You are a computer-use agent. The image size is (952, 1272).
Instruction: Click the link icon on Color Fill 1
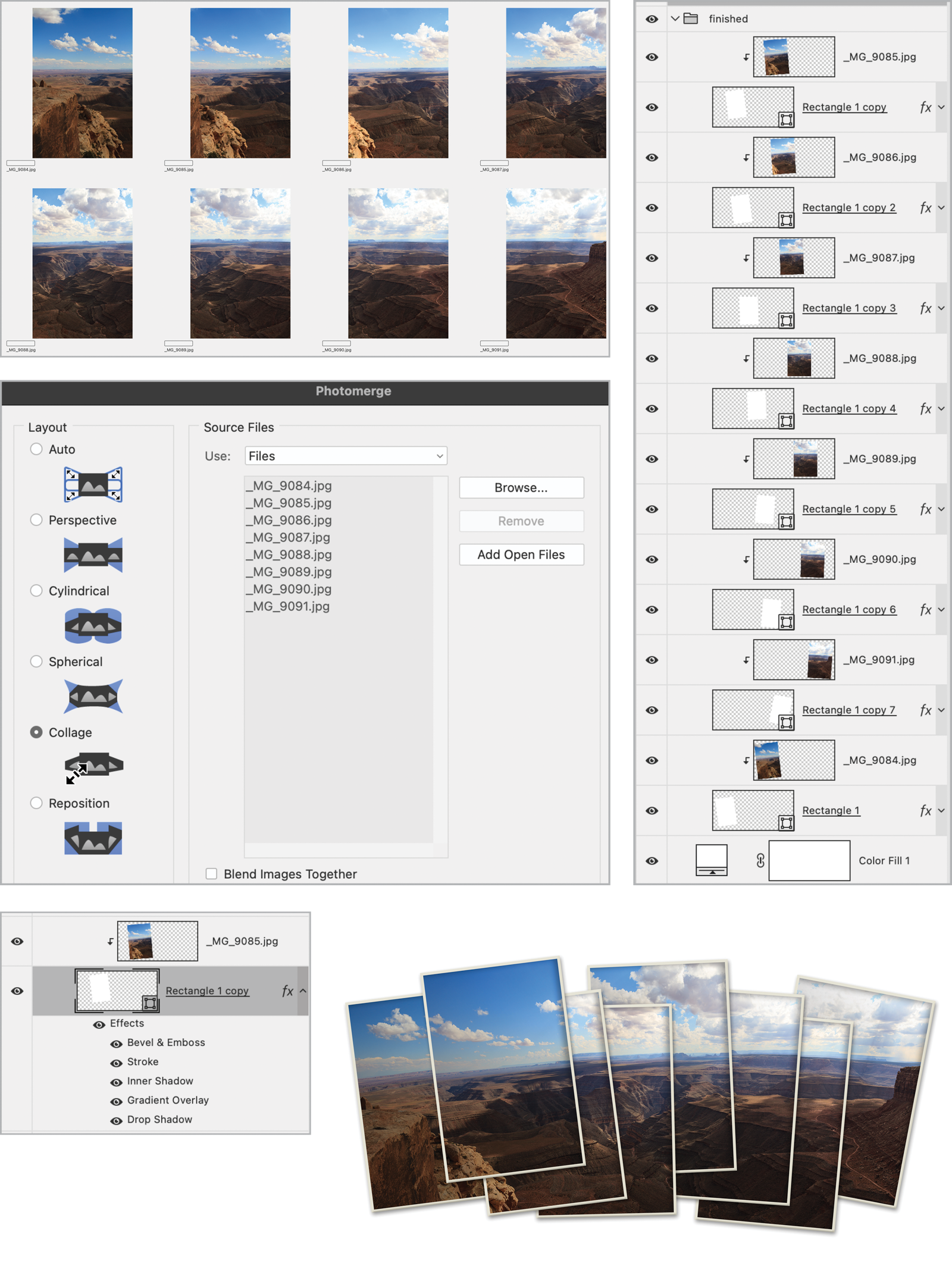tap(760, 860)
